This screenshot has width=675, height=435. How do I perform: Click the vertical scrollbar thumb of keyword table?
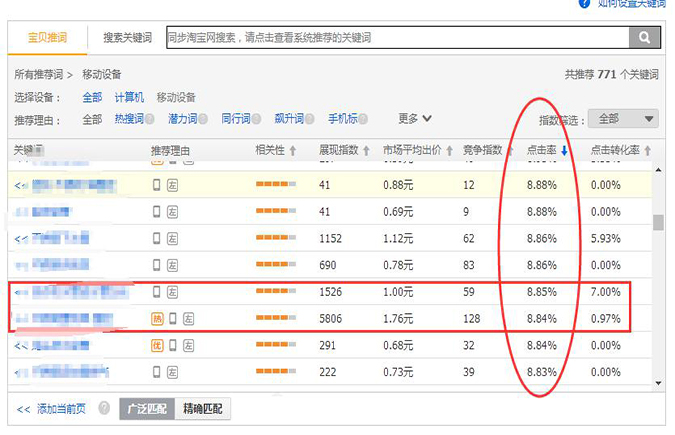[658, 222]
